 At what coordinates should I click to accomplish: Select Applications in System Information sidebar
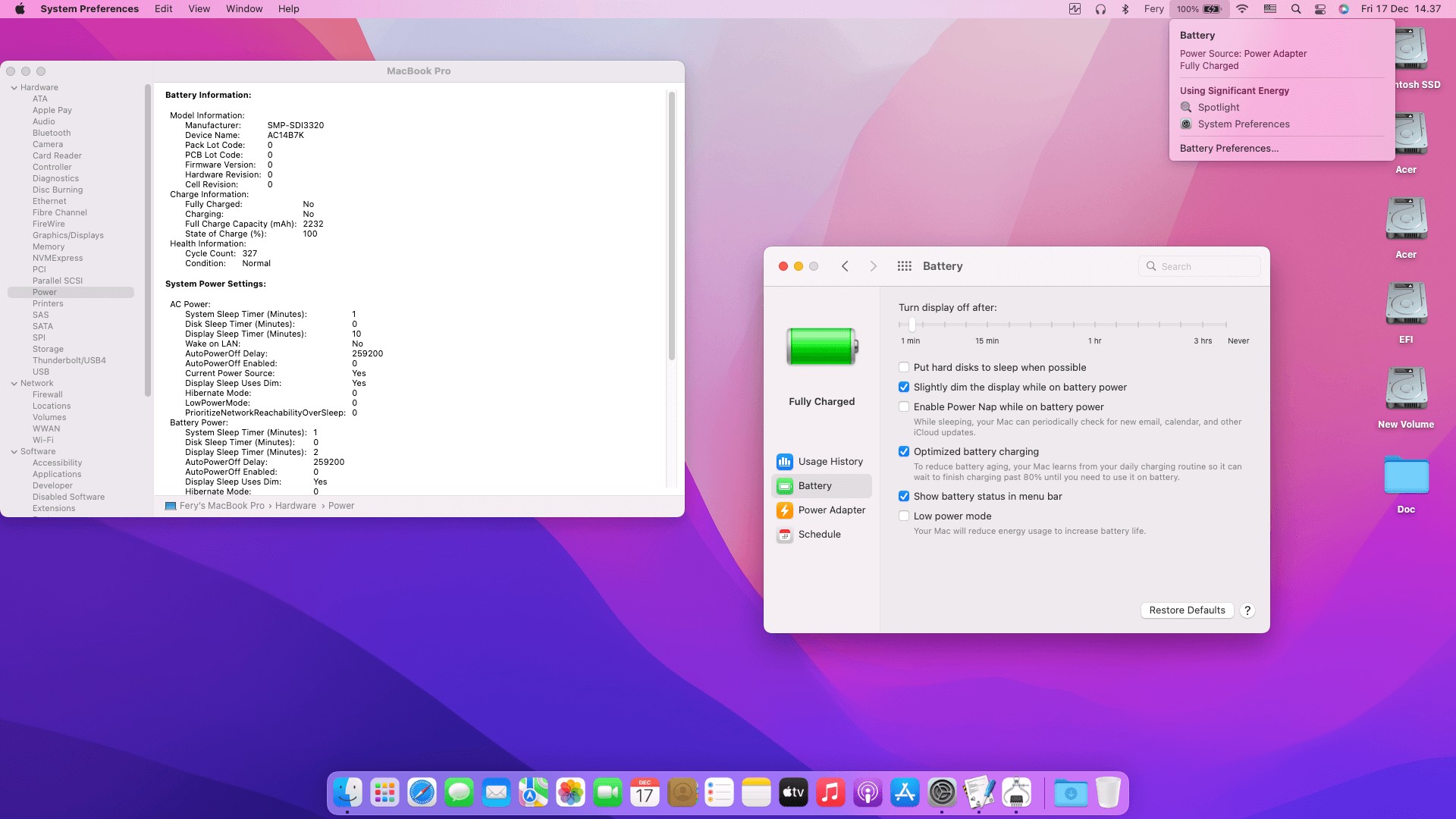57,474
